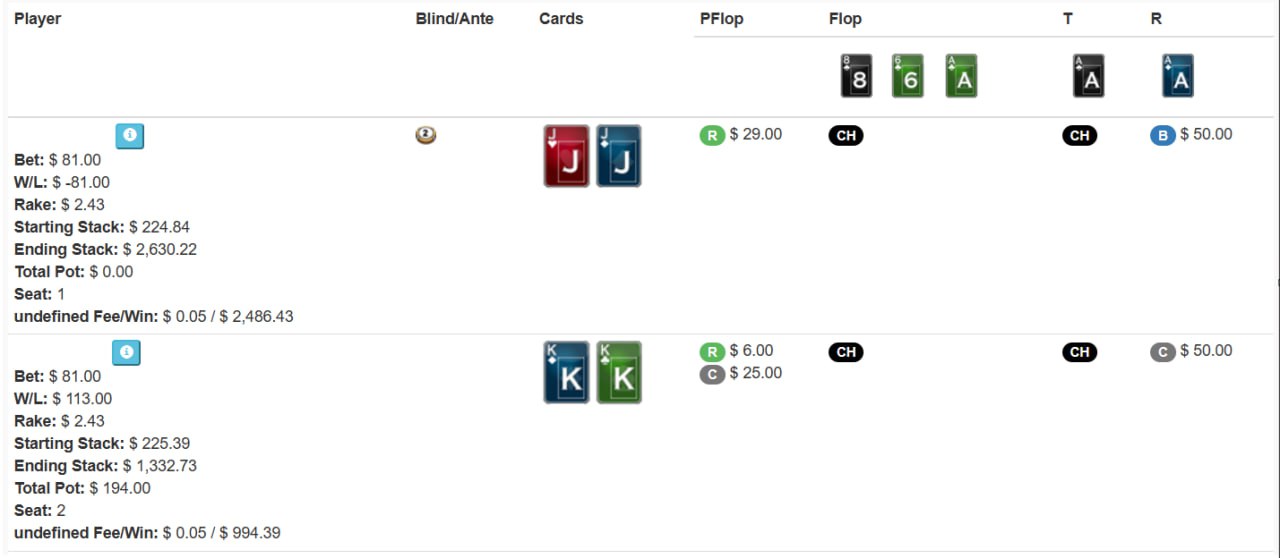
Task: Select the green King hole card
Action: (x=618, y=372)
